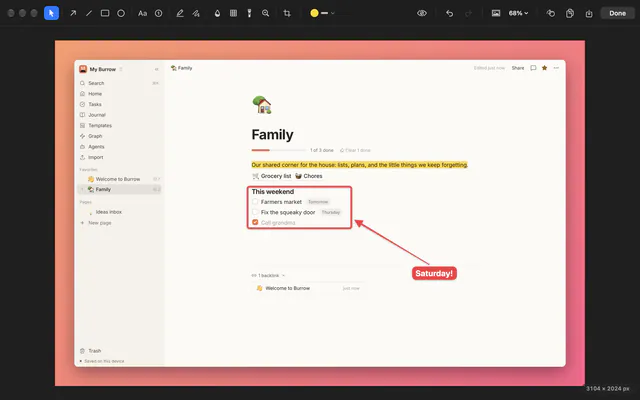Image resolution: width=640 pixels, height=400 pixels.
Task: Open the Ideas inbox page
Action: click(120, 212)
